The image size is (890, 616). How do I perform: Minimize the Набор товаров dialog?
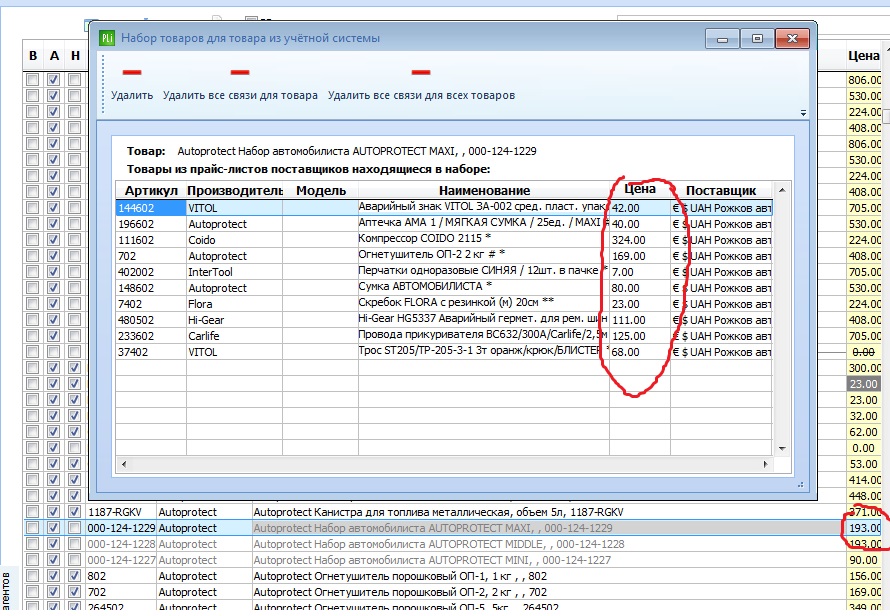(x=723, y=39)
